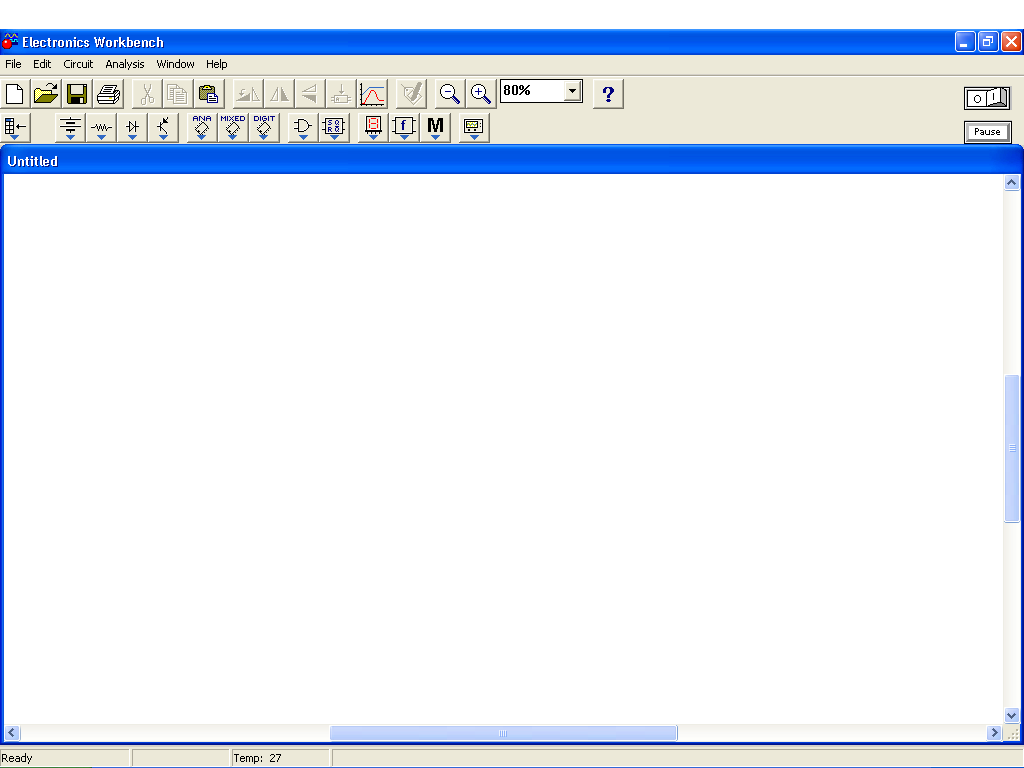Image resolution: width=1024 pixels, height=768 pixels.
Task: Open the Transistors parts bin
Action: pos(163,127)
